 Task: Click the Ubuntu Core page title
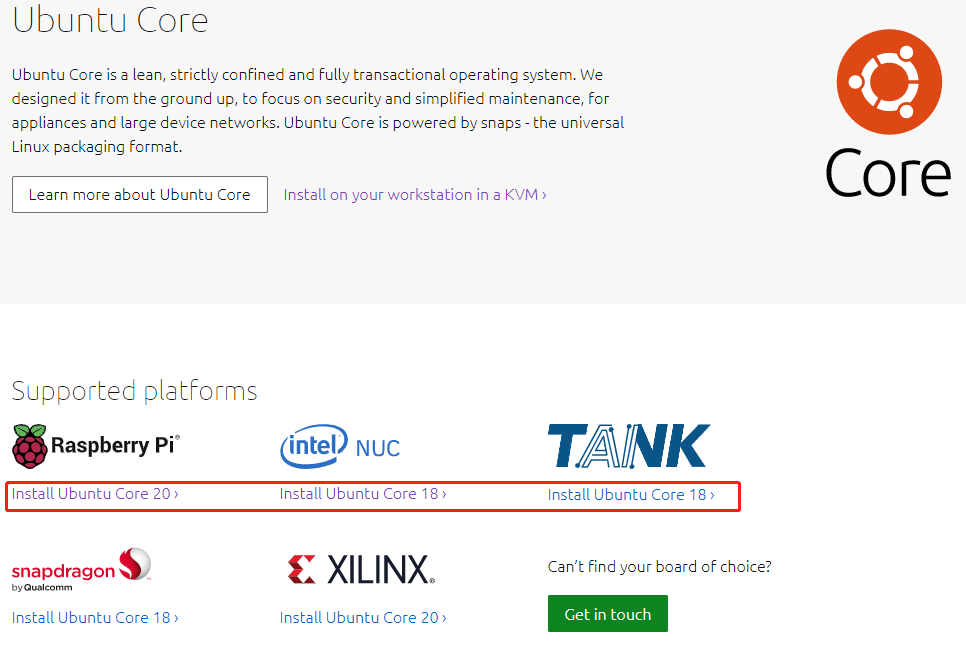(110, 20)
